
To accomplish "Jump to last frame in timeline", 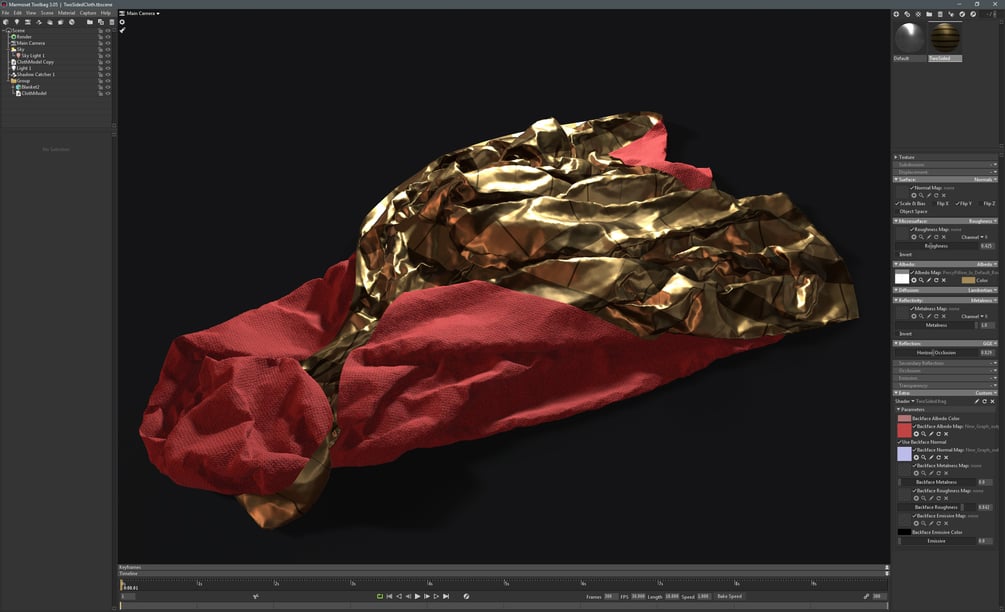I will (446, 596).
